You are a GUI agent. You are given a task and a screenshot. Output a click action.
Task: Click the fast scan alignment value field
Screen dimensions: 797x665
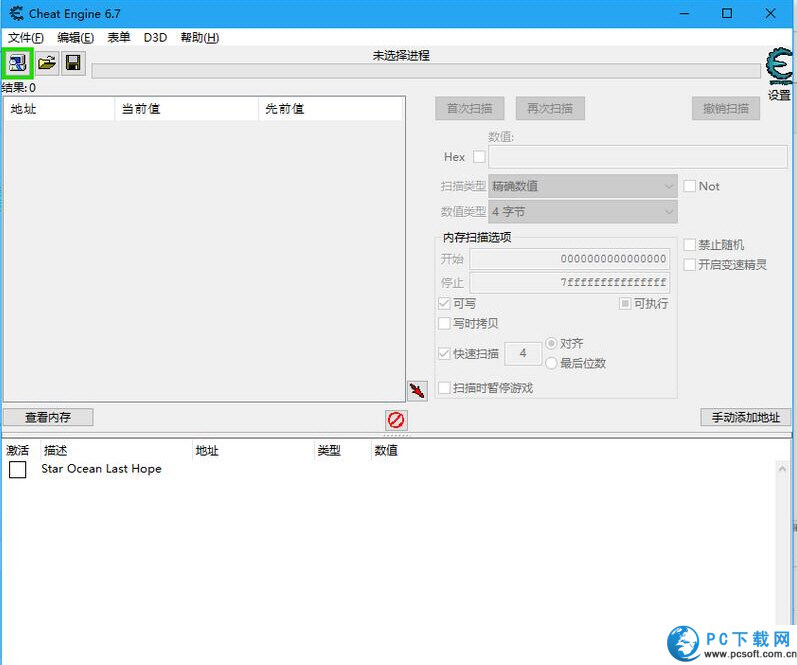[523, 353]
